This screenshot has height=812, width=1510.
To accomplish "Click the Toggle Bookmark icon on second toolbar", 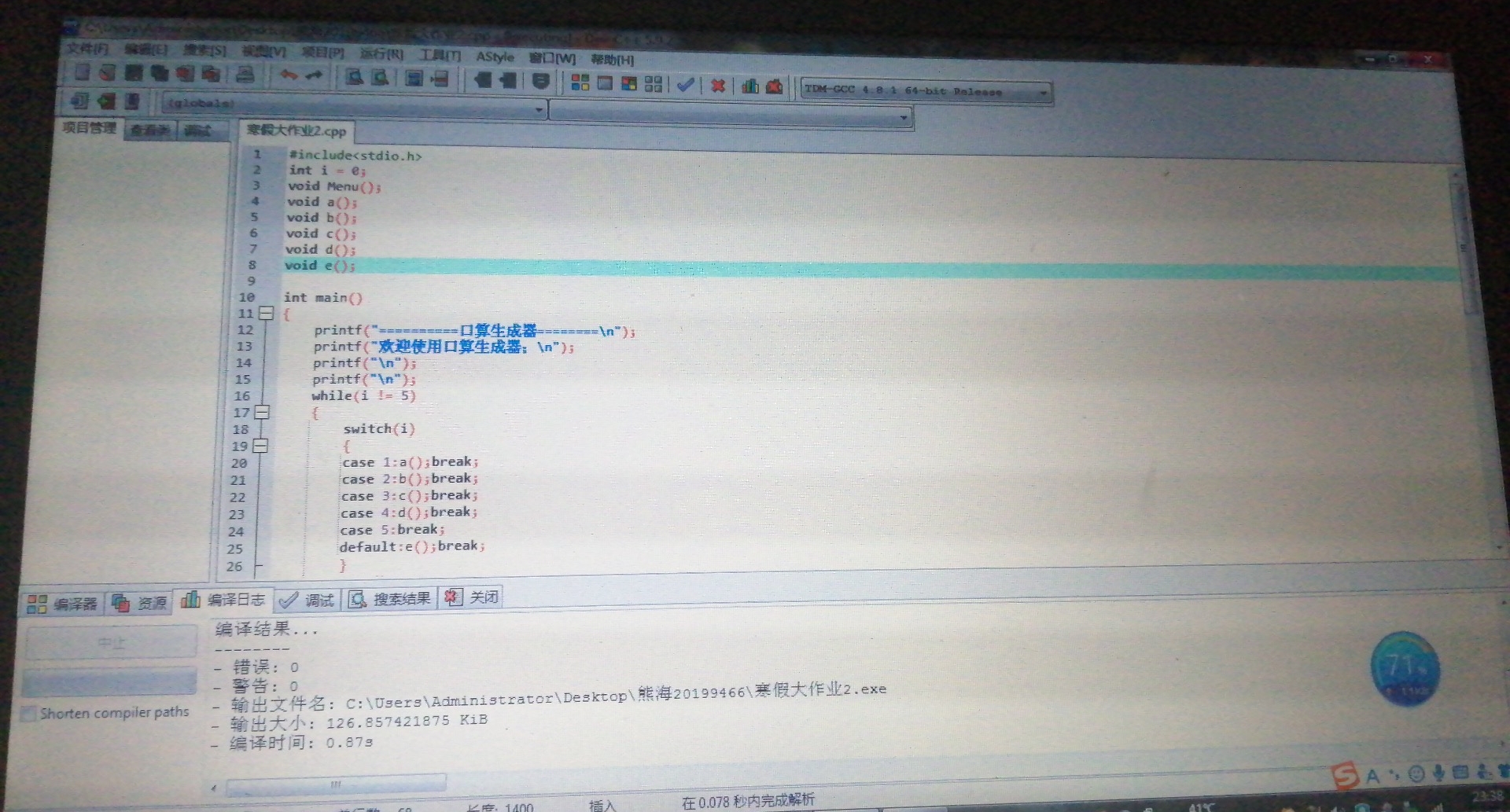I will (106, 101).
